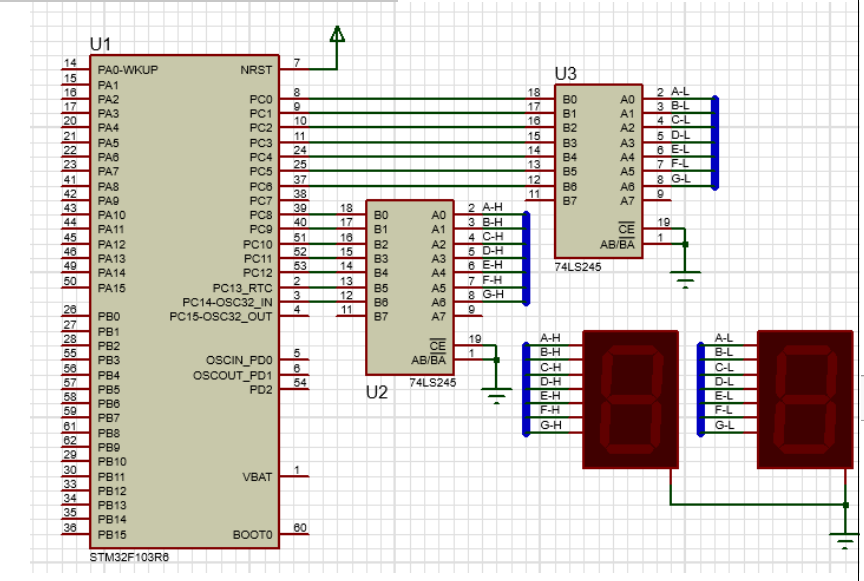Click the VBAT pin label
This screenshot has width=864, height=581.
[257, 477]
